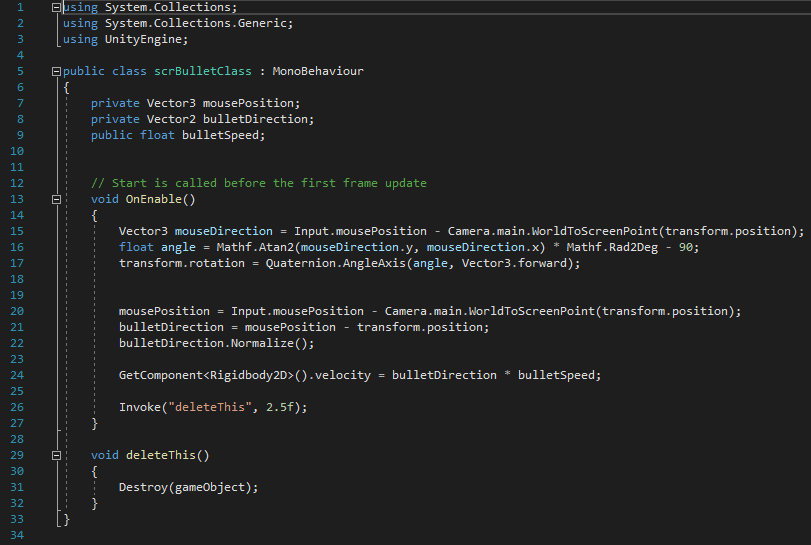Click the green Start comment line
The image size is (811, 545).
258,183
